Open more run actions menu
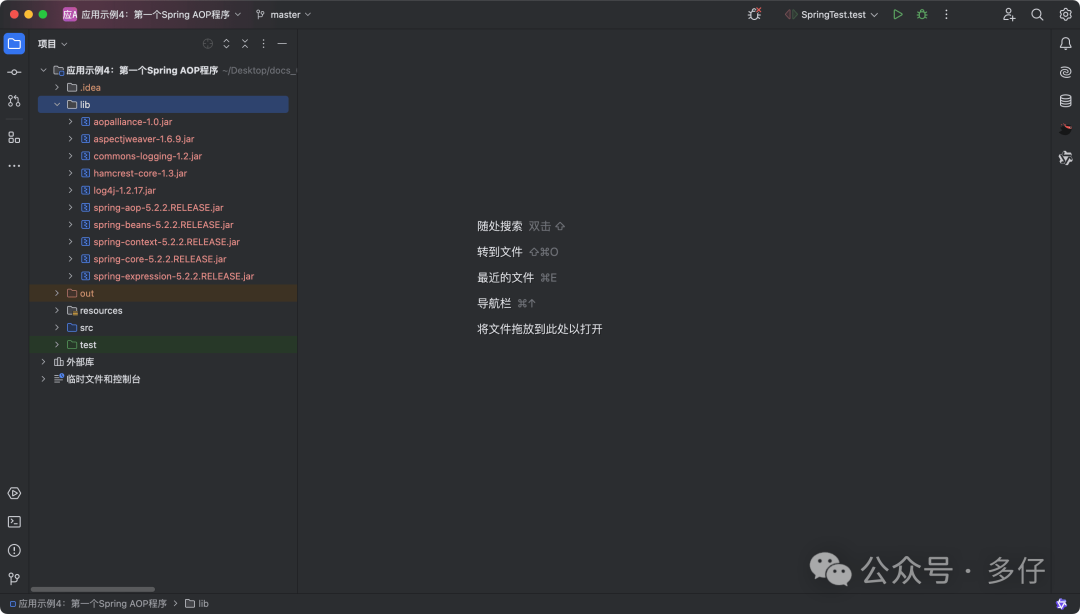Viewport: 1080px width, 614px height. [946, 14]
